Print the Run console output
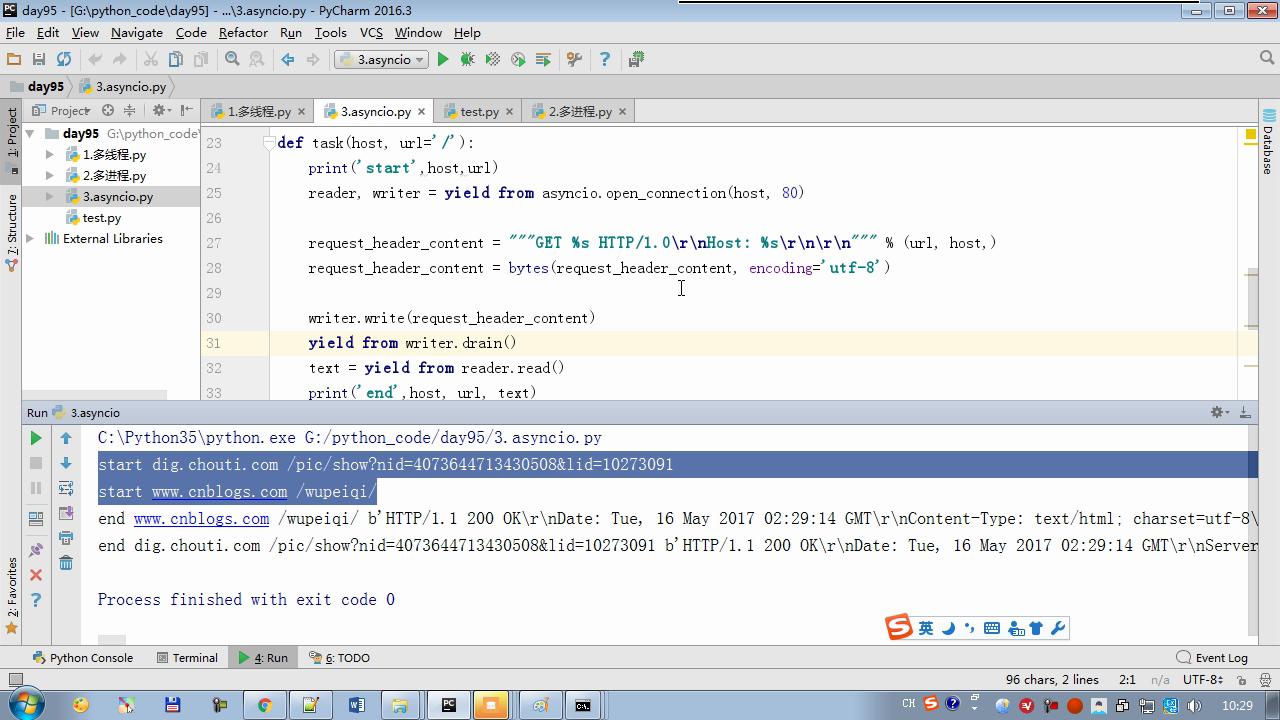 (66, 538)
